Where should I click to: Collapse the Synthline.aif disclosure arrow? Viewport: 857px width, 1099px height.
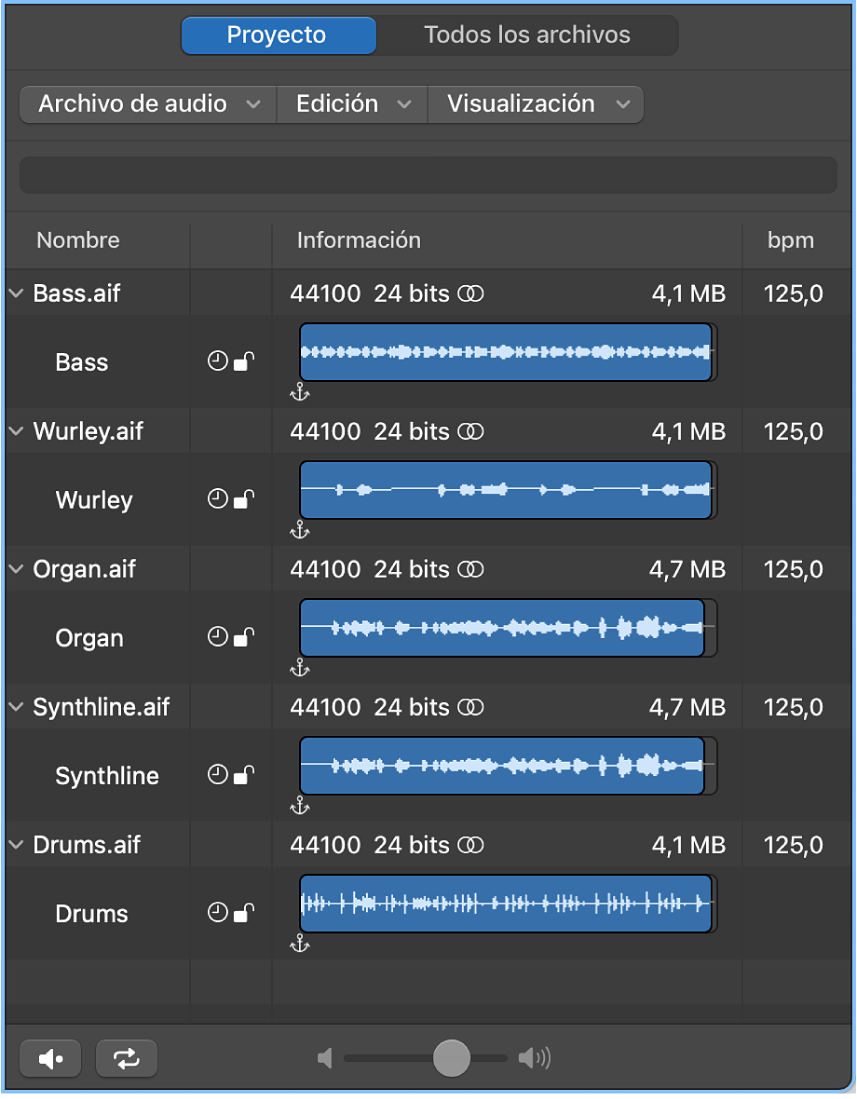16,708
